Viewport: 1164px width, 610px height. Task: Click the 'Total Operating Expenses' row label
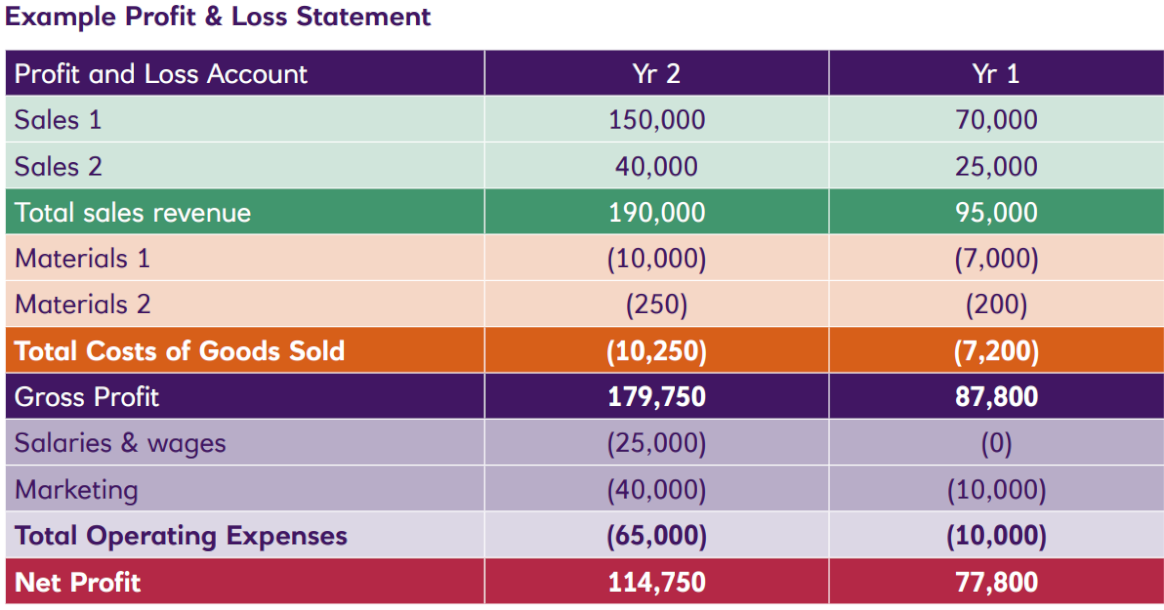(x=181, y=536)
